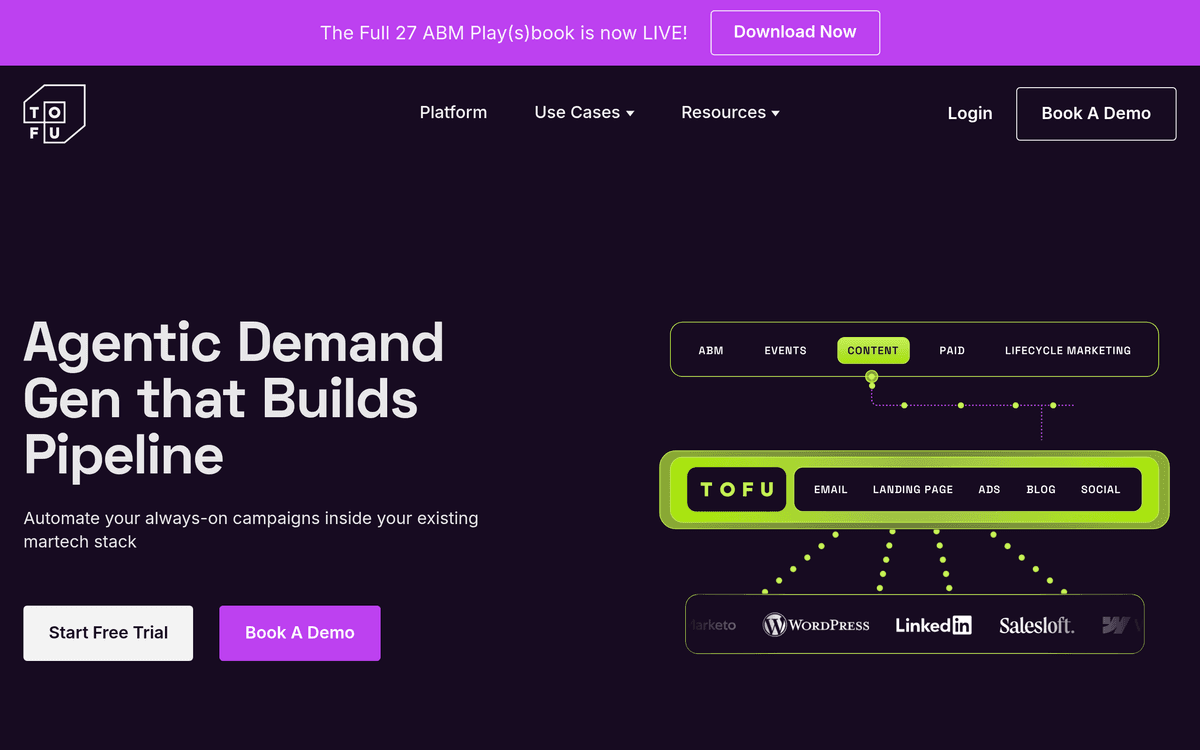This screenshot has width=1200, height=750.
Task: Expand the Resources menu
Action: coord(729,112)
